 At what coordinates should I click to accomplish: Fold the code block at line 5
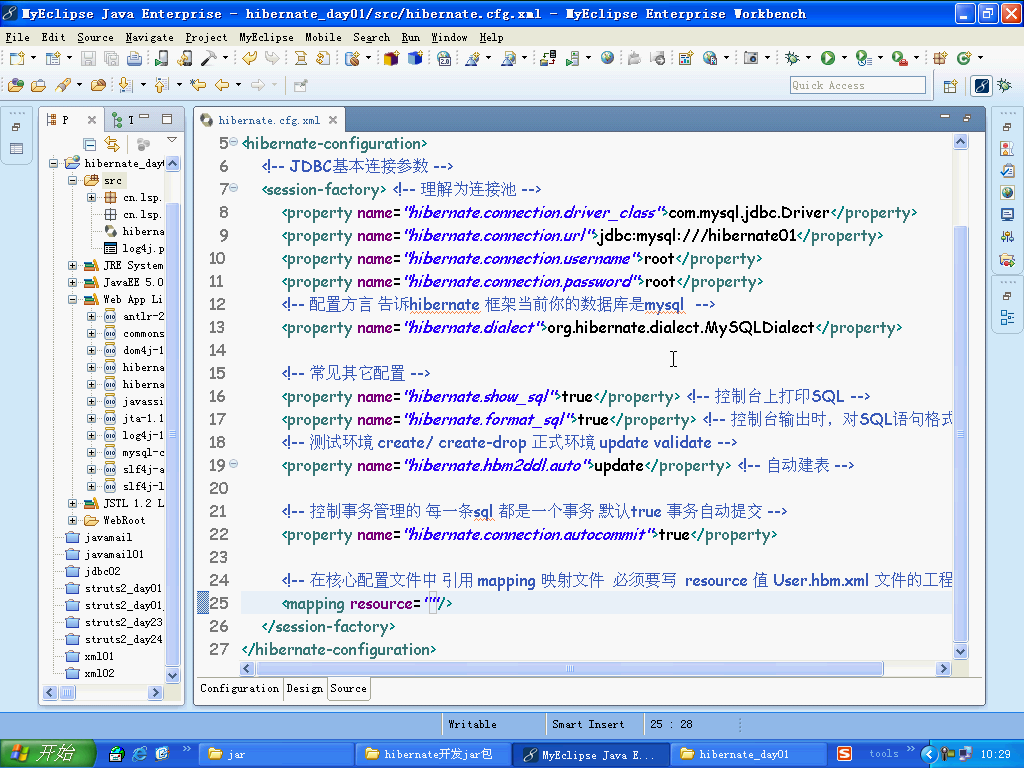[233, 142]
